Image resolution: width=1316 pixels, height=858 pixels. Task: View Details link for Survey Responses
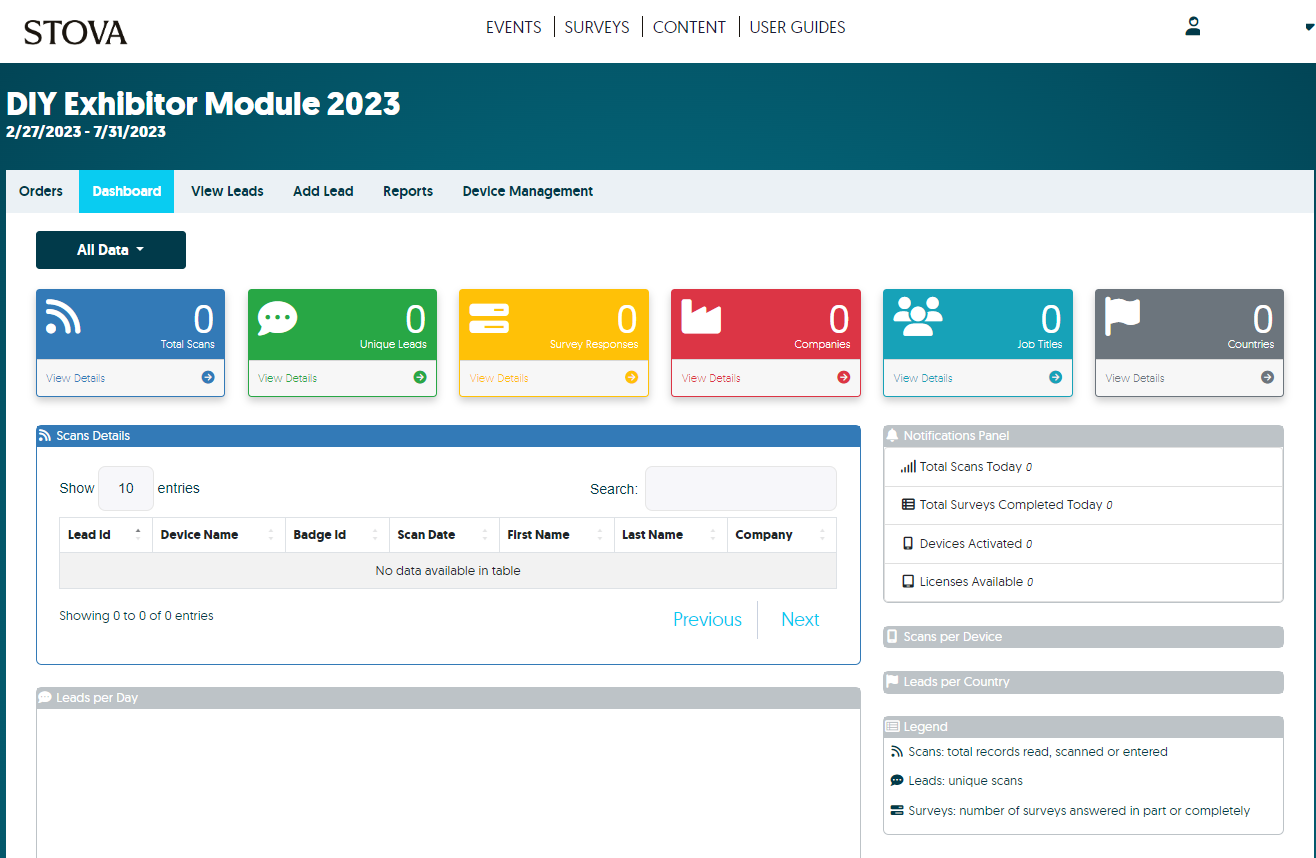499,378
